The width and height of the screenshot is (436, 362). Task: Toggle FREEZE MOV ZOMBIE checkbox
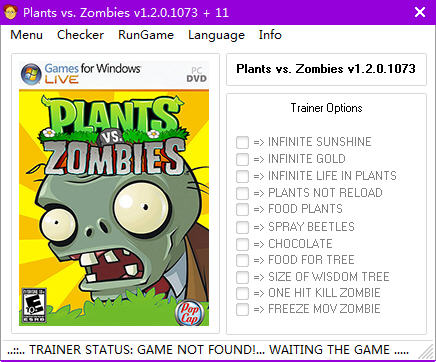tap(242, 309)
